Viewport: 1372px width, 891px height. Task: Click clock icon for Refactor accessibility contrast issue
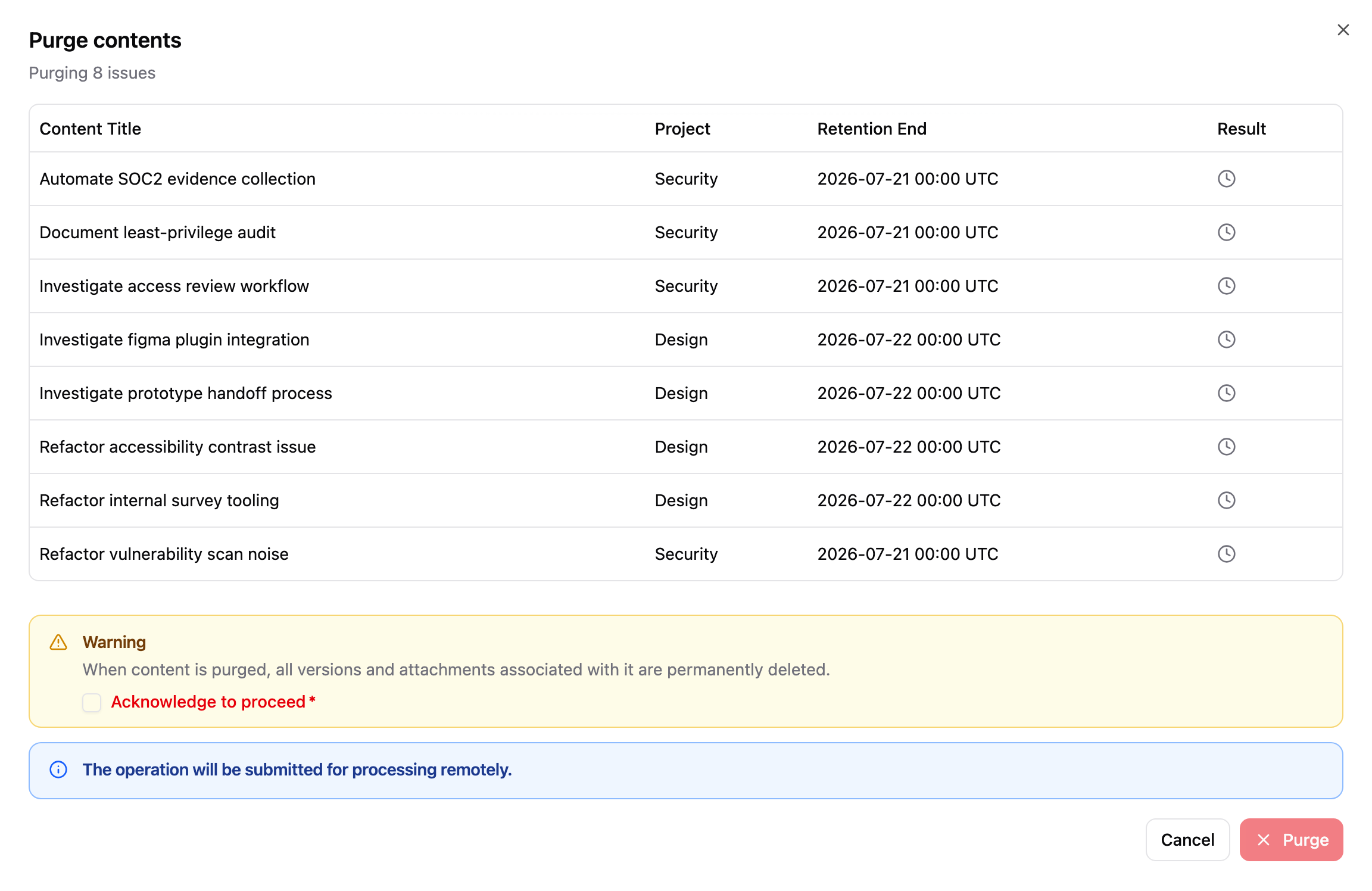click(1226, 447)
